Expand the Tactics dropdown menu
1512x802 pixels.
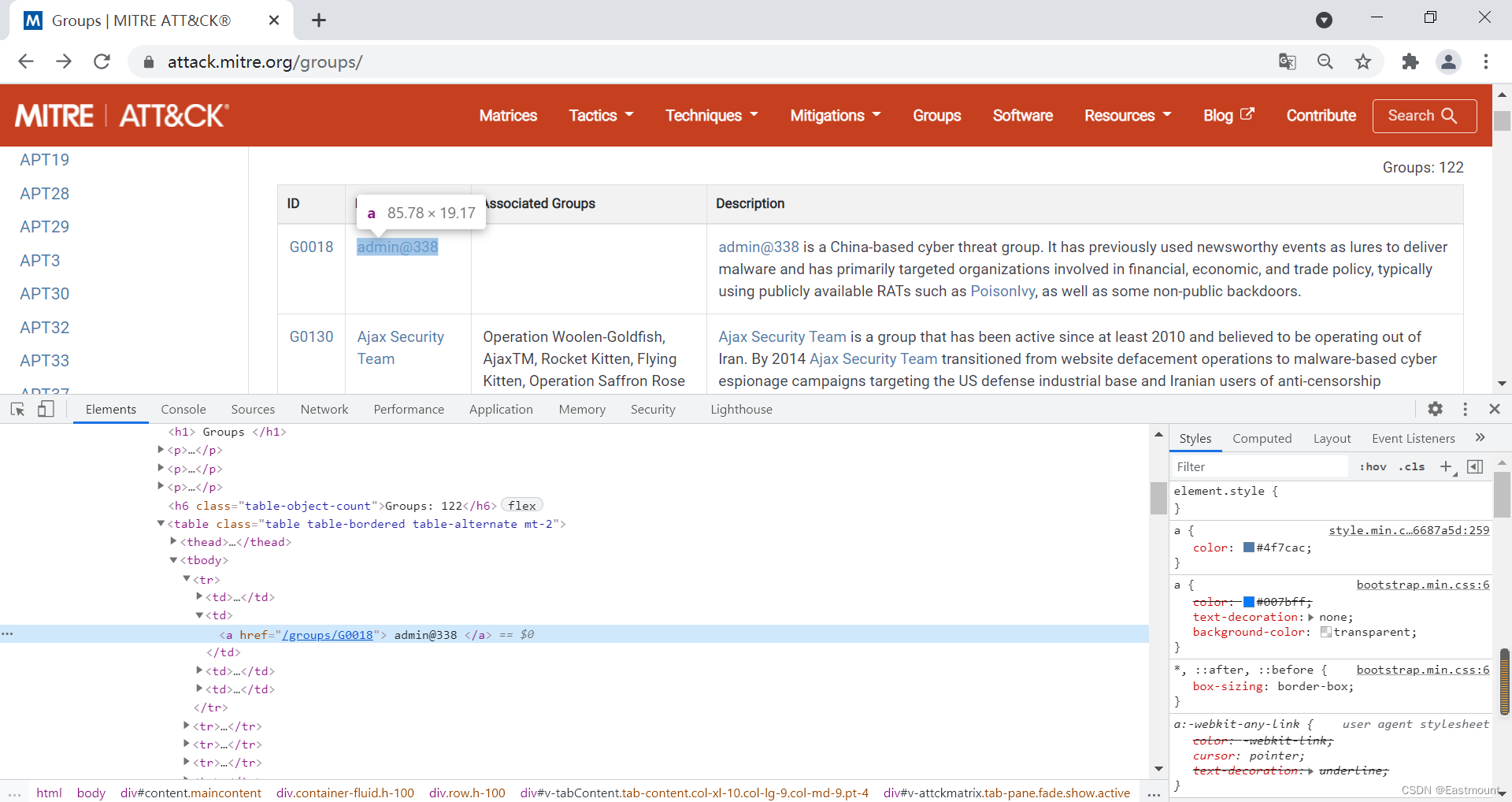tap(601, 115)
